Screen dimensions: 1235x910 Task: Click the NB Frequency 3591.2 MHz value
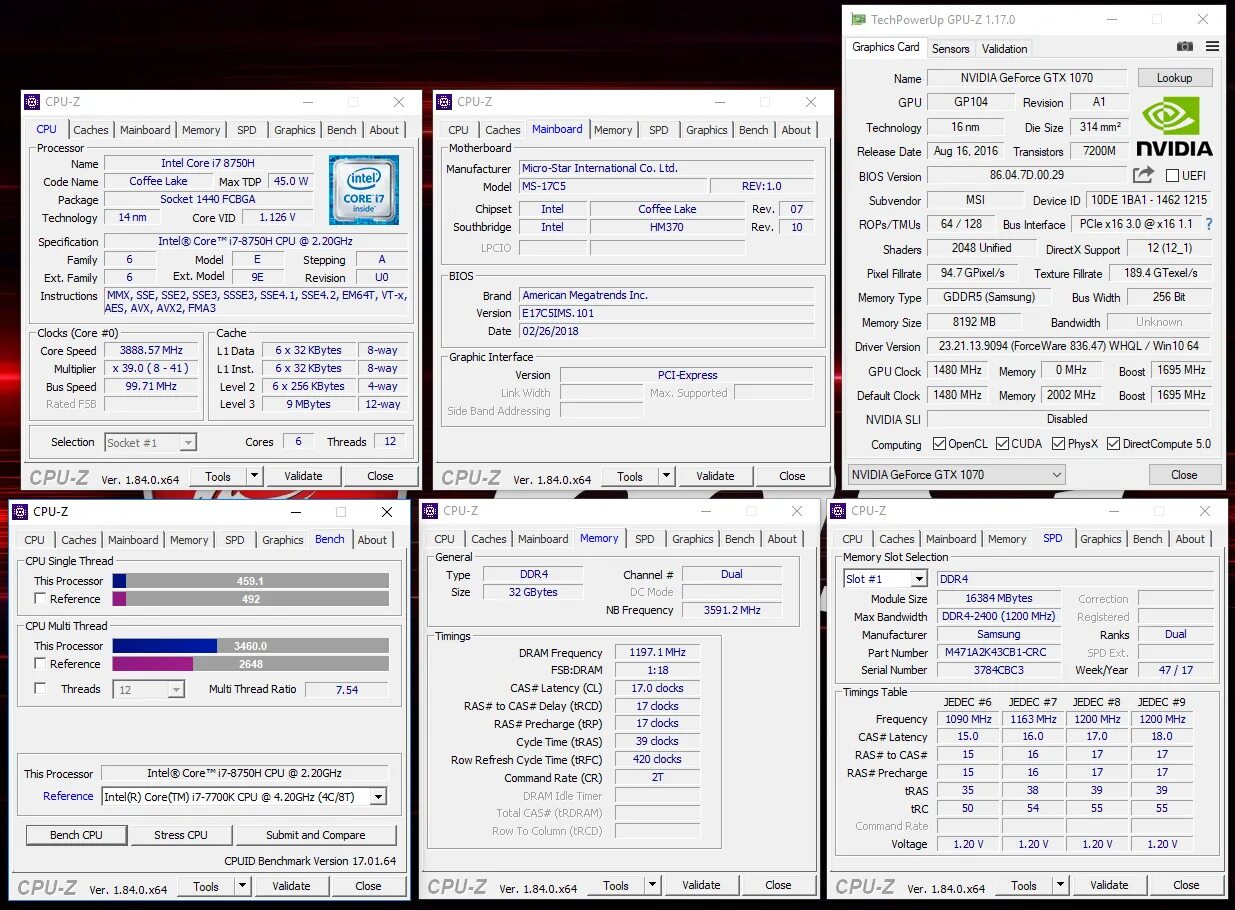[x=732, y=610]
